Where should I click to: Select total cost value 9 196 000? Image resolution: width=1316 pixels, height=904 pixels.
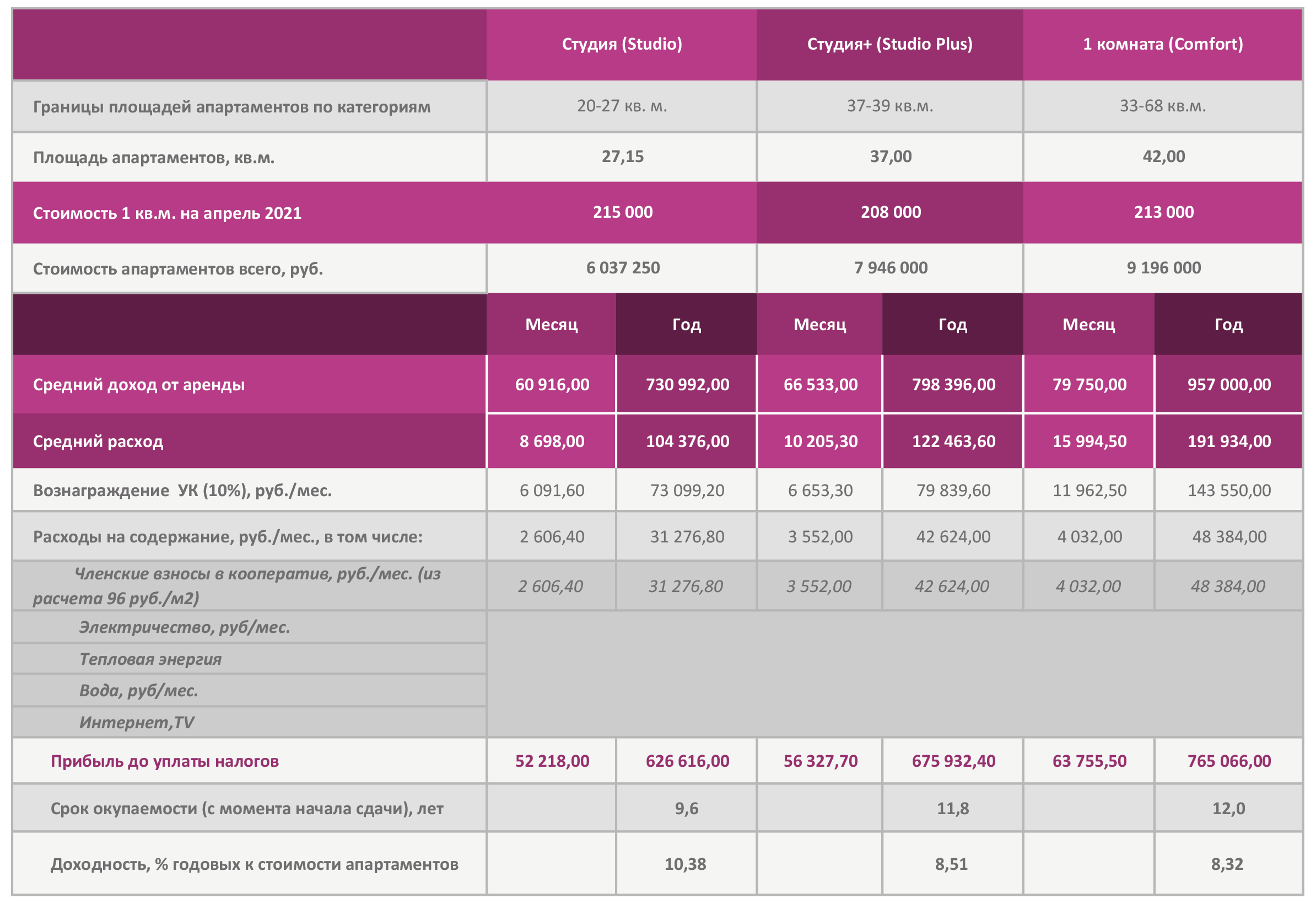(1163, 268)
